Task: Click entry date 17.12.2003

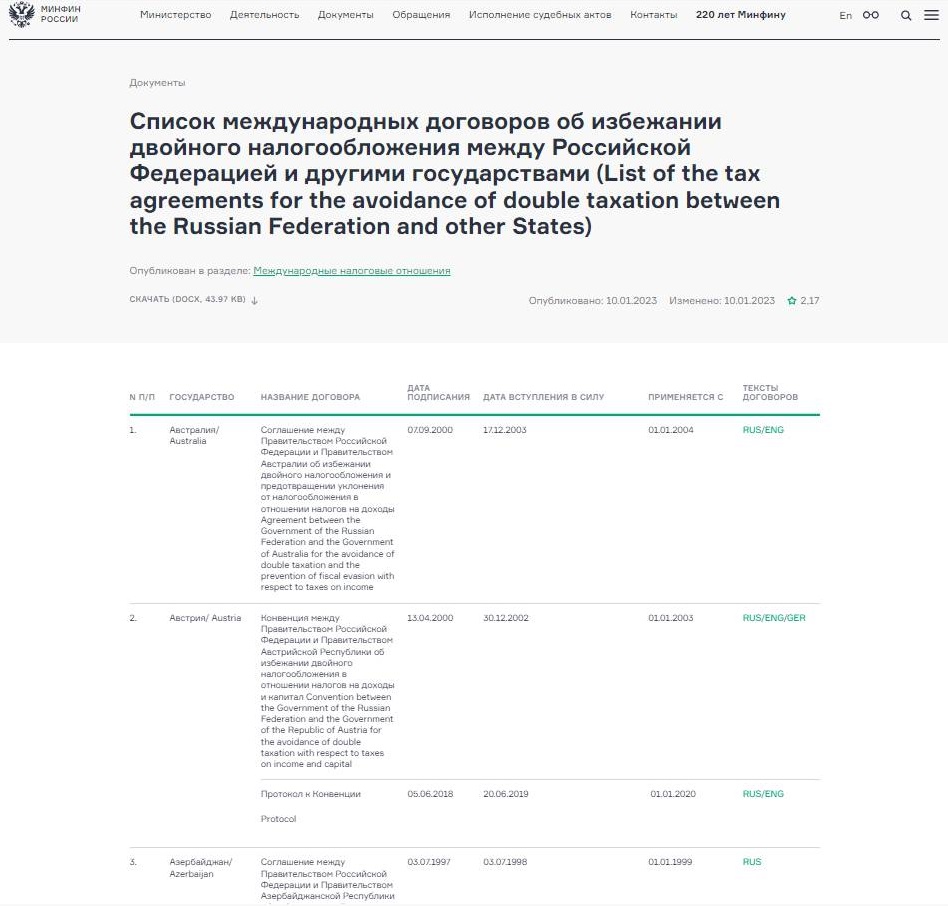Action: (x=504, y=430)
